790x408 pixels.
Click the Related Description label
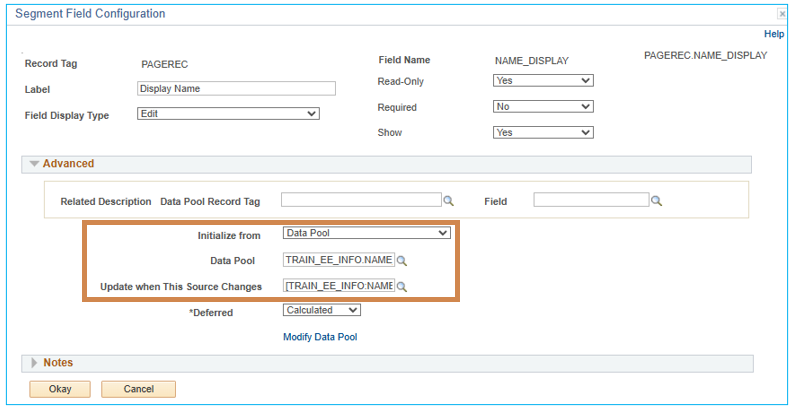pos(106,201)
